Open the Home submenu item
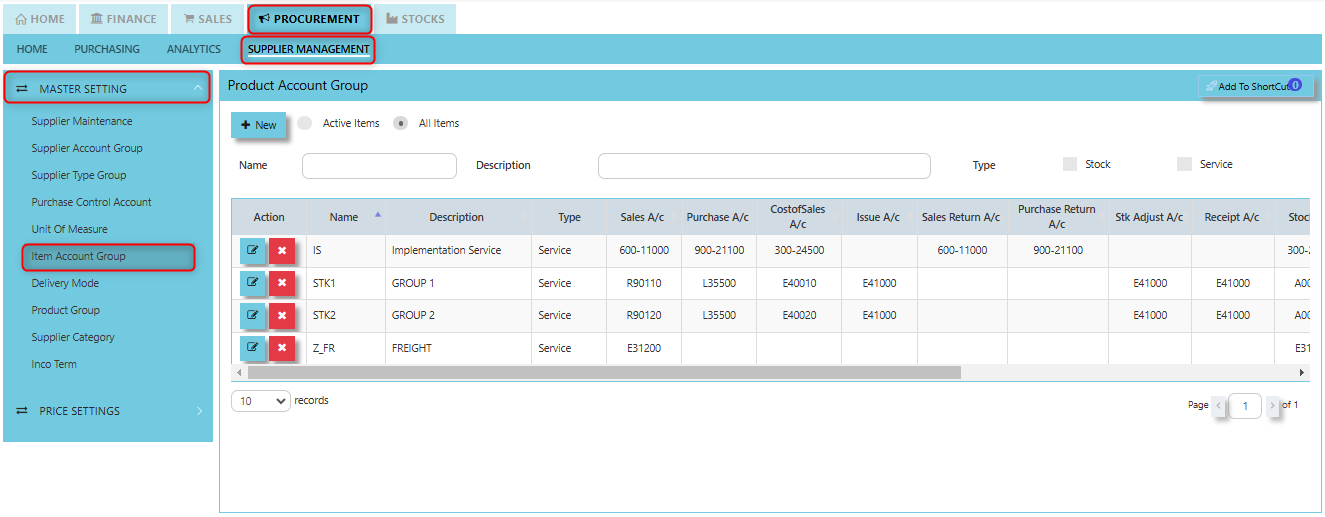1325x517 pixels. [32, 49]
